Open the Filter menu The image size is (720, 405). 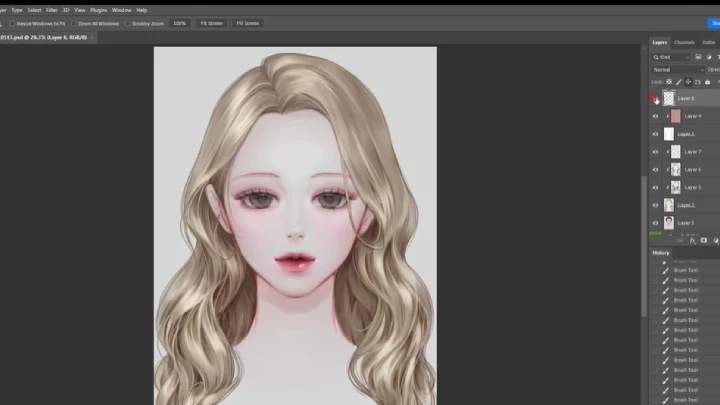(51, 10)
